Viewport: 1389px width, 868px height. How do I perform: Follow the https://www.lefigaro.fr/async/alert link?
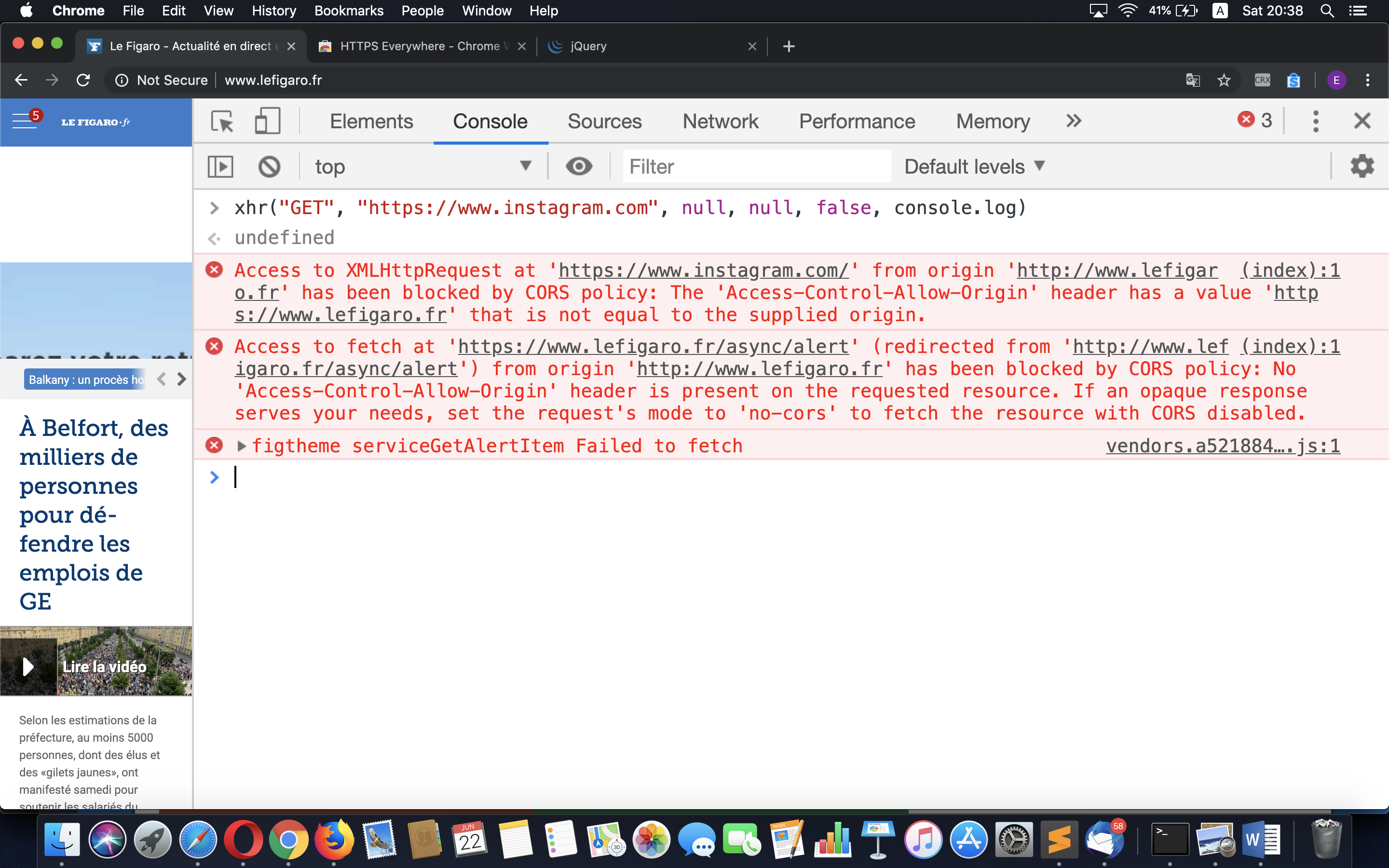pos(653,347)
